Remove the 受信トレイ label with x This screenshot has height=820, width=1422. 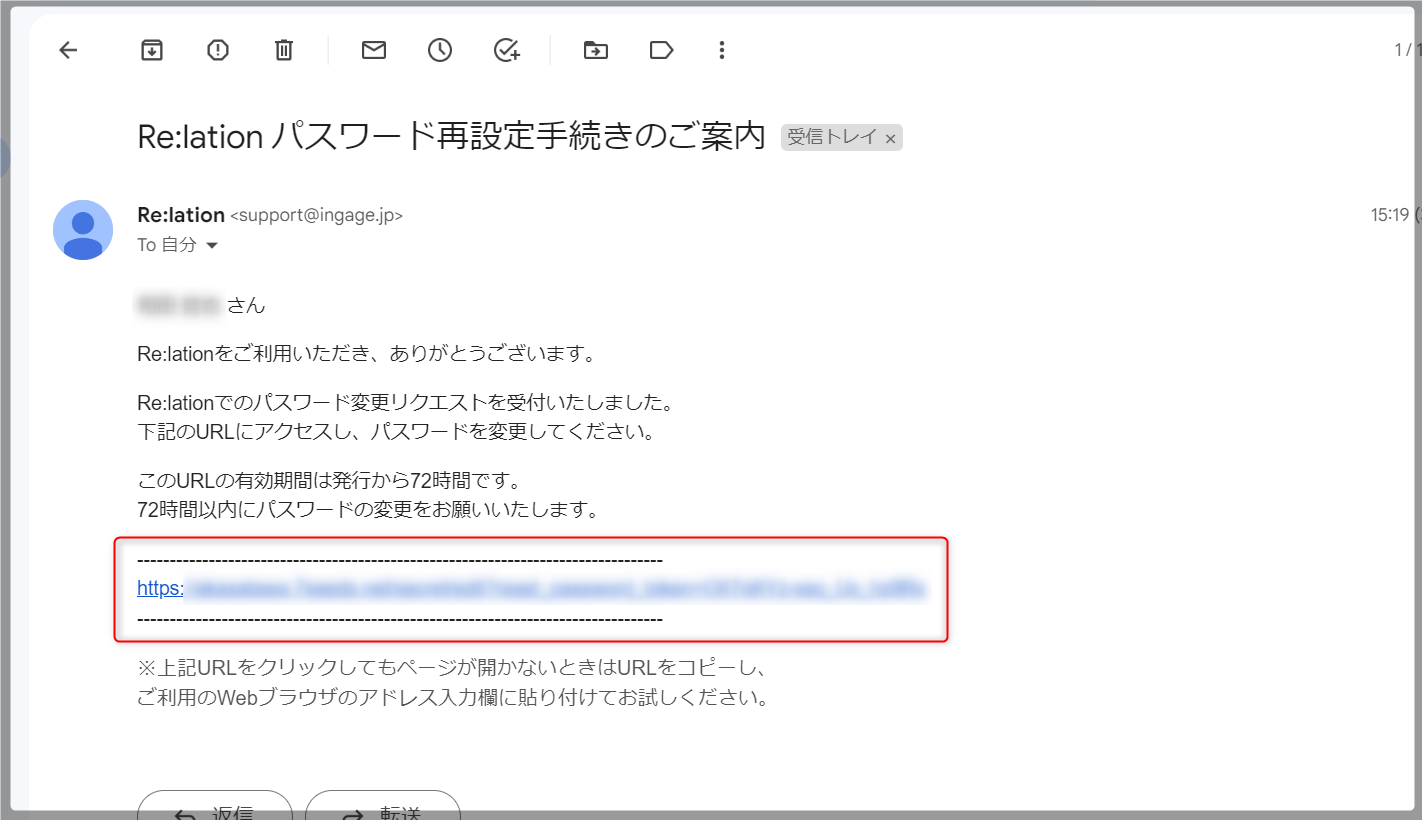[x=890, y=139]
